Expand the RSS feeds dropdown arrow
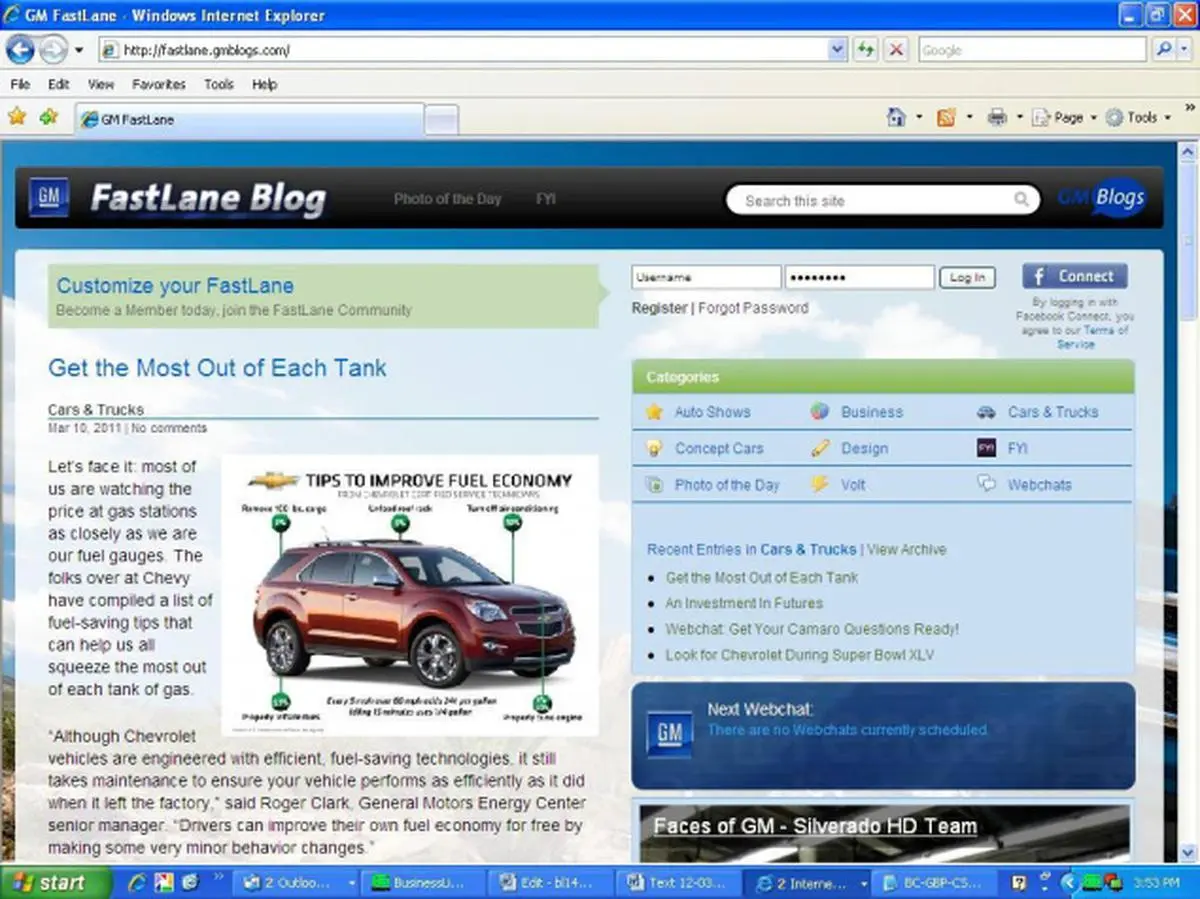This screenshot has width=1200, height=899. [x=969, y=117]
